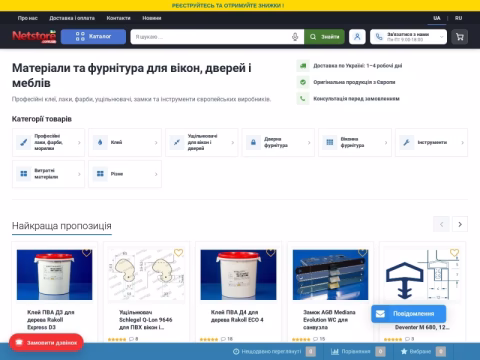
Task: Open the Повідомлення messages widget
Action: (409, 314)
